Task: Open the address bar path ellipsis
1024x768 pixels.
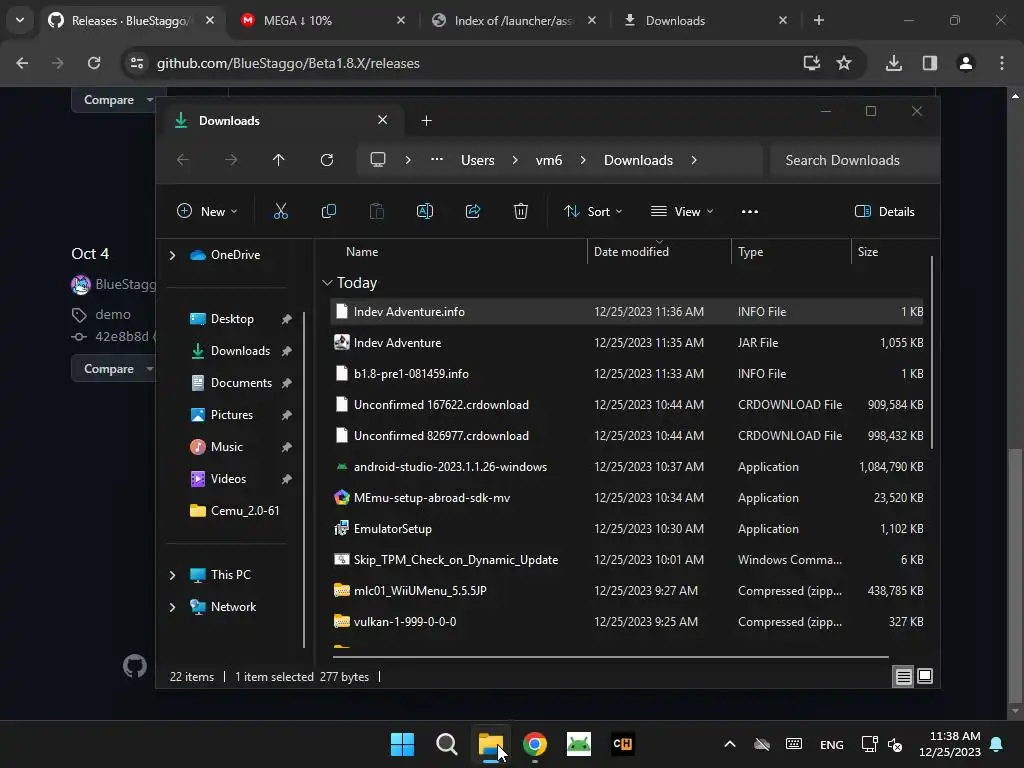Action: coord(437,160)
